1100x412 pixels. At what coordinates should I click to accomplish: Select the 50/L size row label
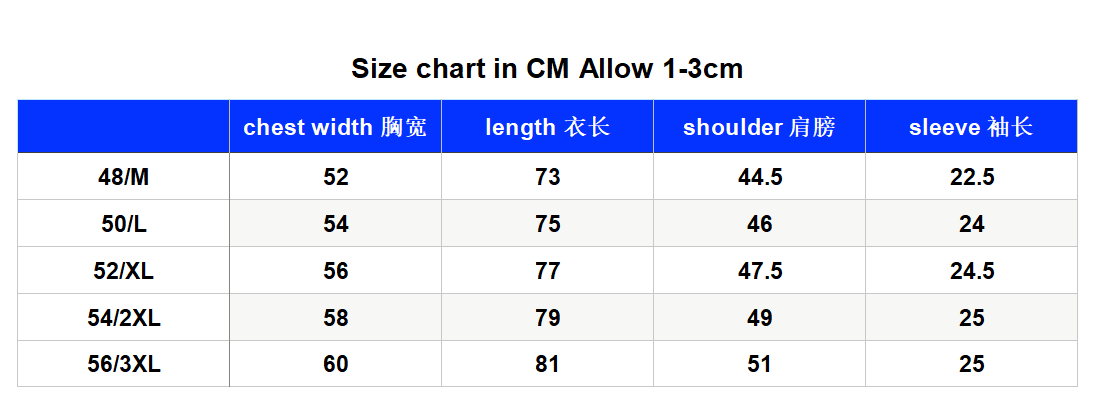pyautogui.click(x=123, y=225)
